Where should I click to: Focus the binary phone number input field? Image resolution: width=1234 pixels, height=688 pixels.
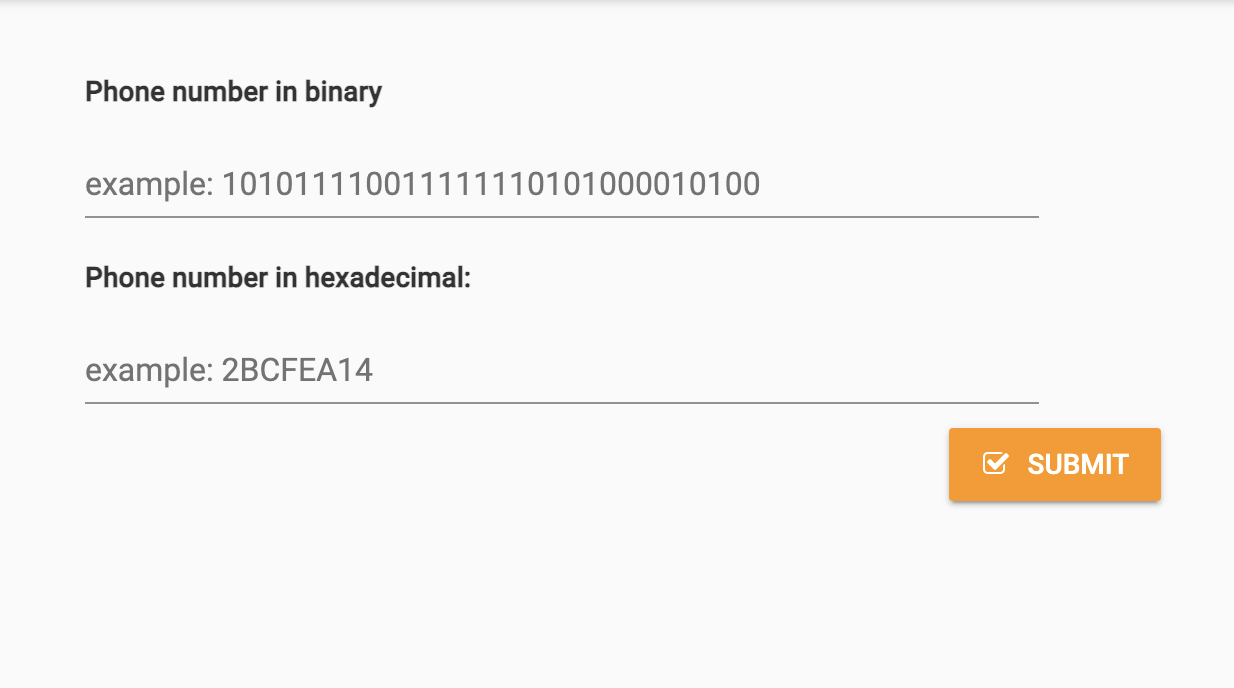tap(561, 185)
